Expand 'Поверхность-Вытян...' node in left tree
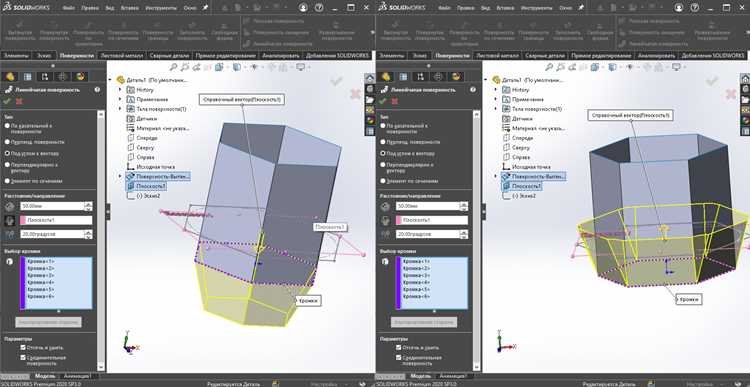750x387 pixels. point(120,177)
